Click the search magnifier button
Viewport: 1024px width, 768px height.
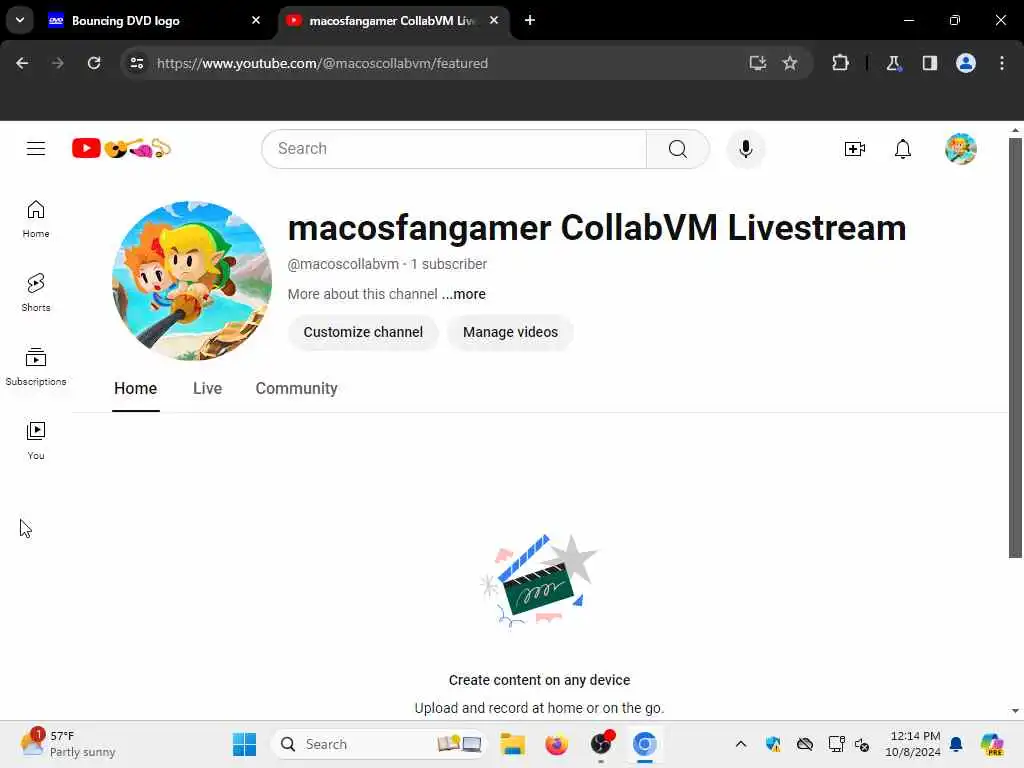(677, 149)
